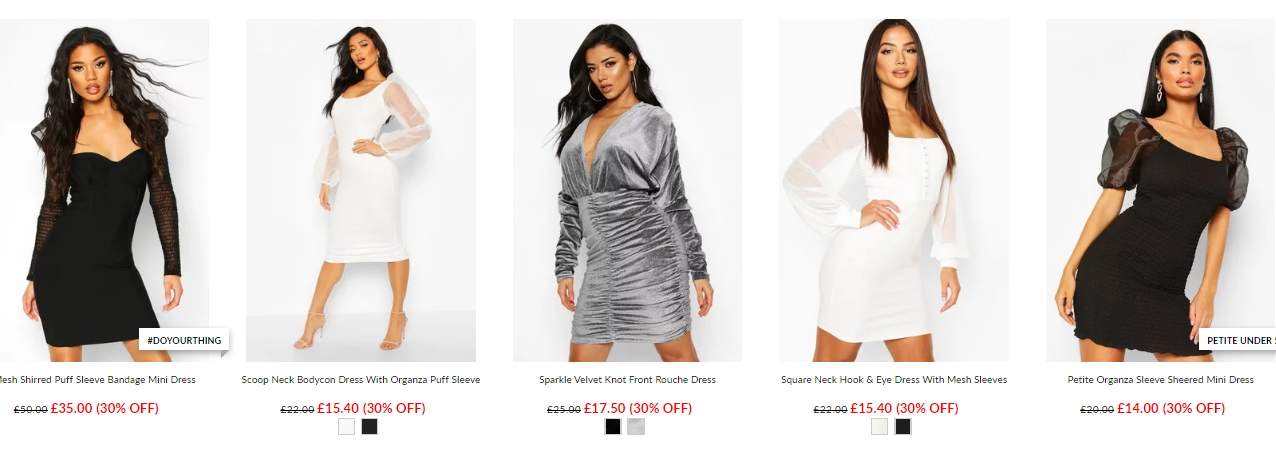Image resolution: width=1276 pixels, height=457 pixels.
Task: View the silver Sparkle Velvet Dress image
Action: [627, 190]
